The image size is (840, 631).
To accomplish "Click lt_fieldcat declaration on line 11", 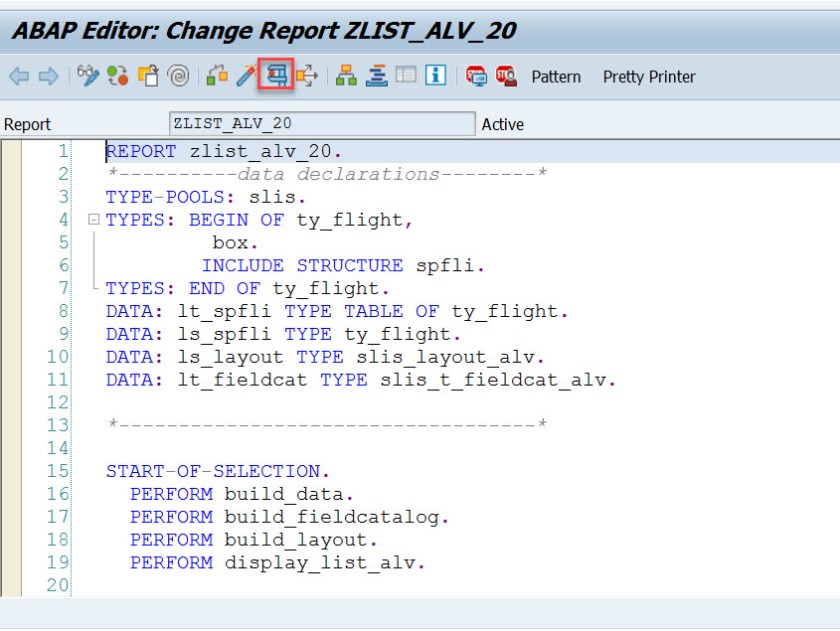I will click(361, 380).
